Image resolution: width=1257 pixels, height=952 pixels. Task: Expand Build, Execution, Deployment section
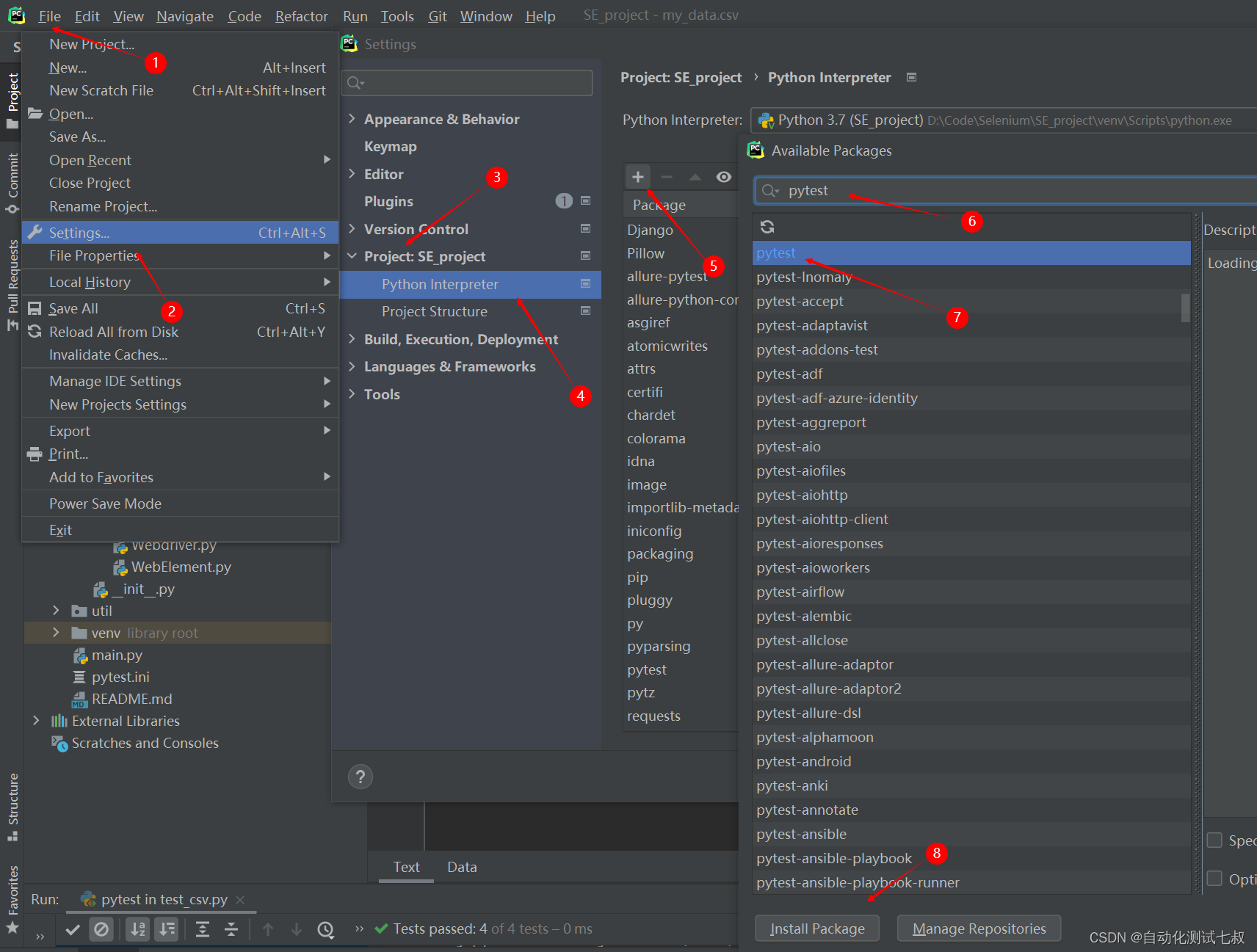coord(352,338)
